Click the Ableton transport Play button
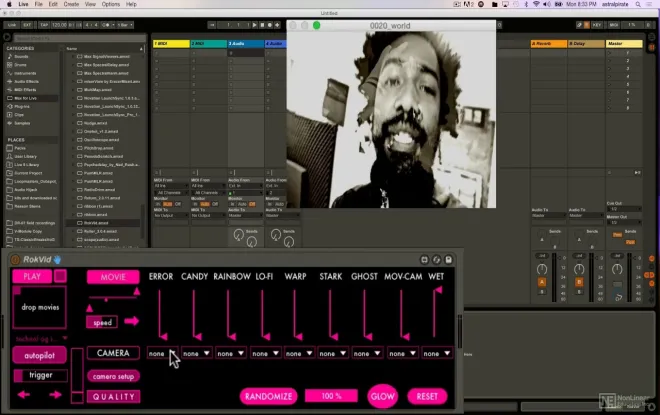The image size is (660, 415). click(x=254, y=25)
